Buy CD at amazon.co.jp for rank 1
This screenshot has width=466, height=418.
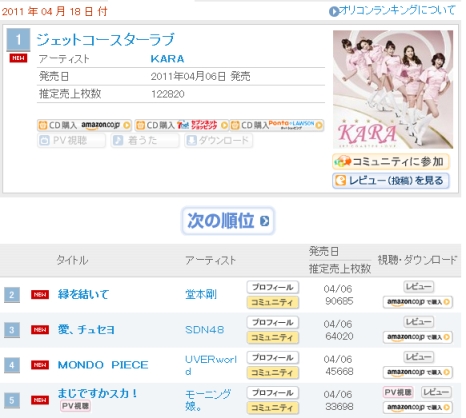(84, 125)
